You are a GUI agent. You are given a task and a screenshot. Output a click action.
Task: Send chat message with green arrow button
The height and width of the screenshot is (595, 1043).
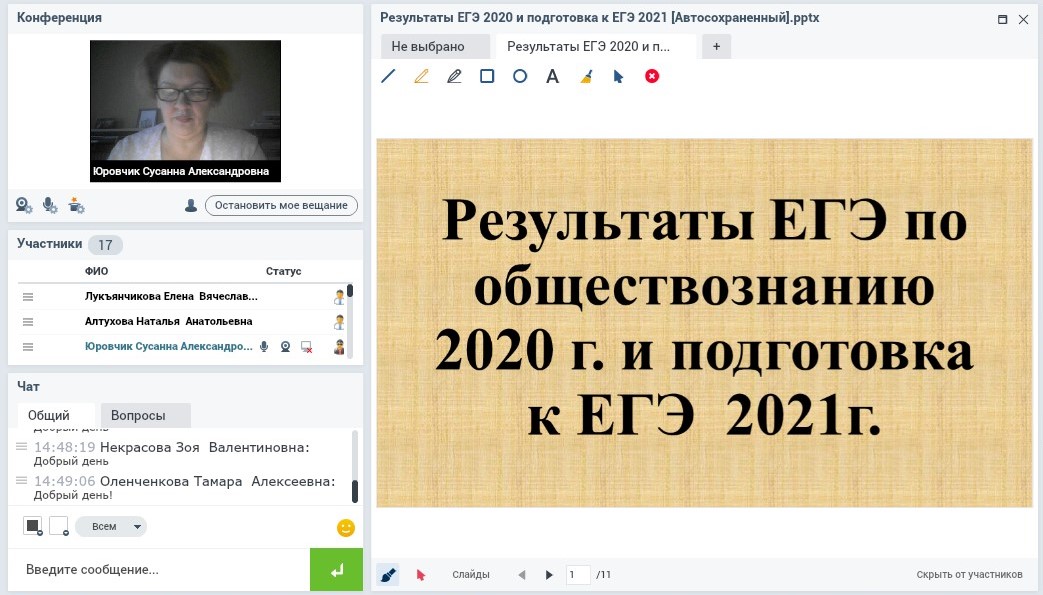point(337,570)
